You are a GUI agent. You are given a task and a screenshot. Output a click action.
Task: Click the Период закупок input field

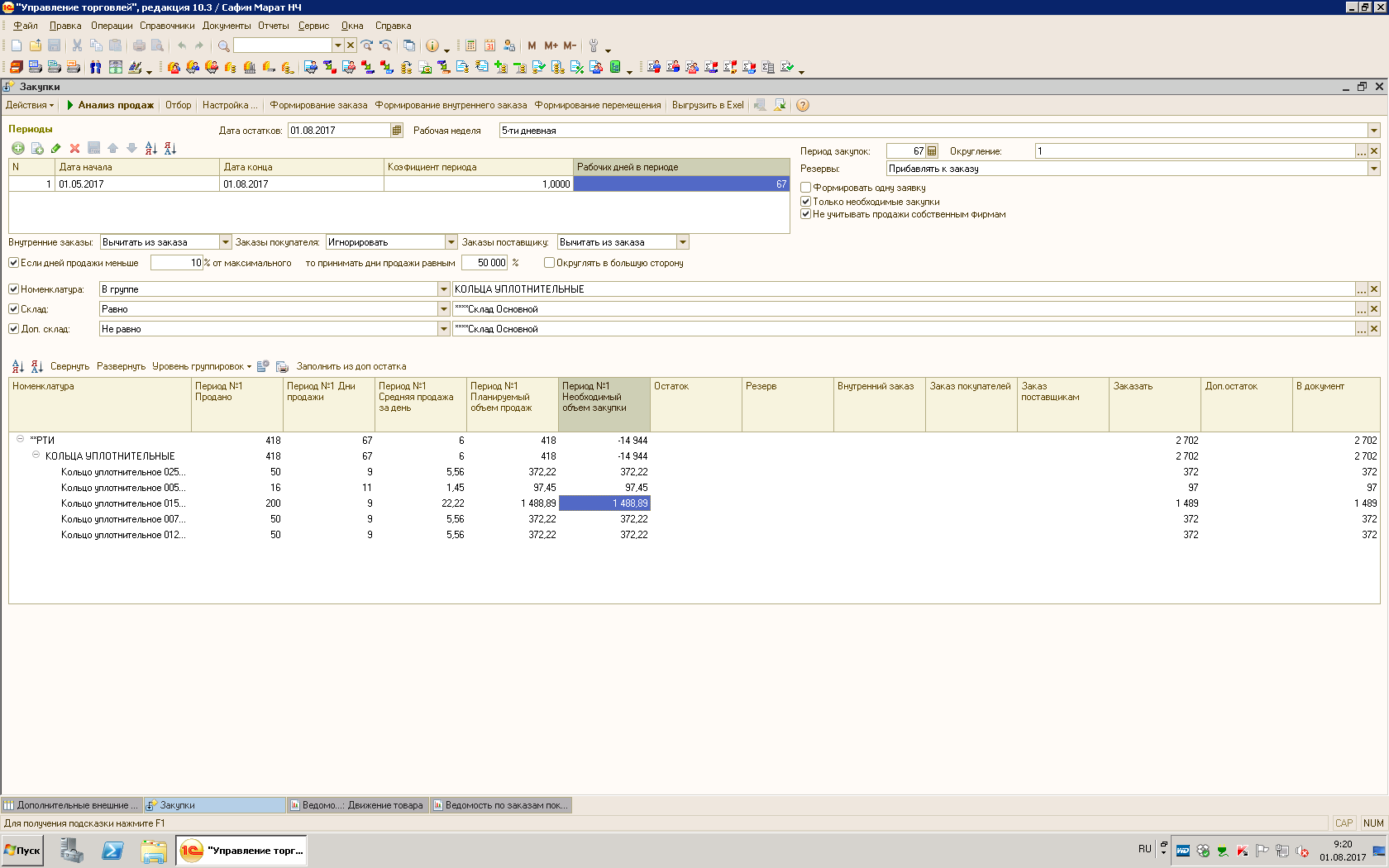click(x=905, y=151)
